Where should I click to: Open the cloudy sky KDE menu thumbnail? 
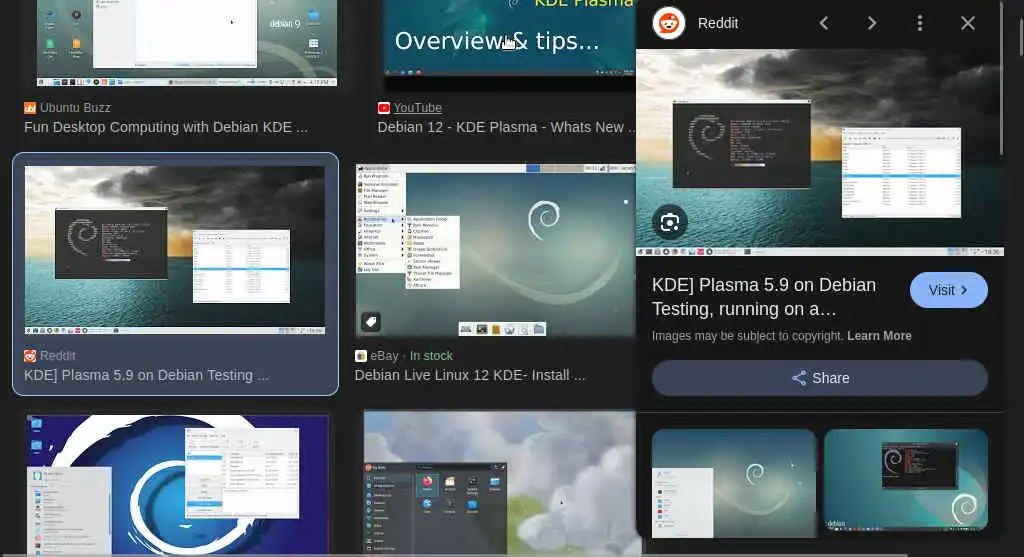(x=500, y=483)
